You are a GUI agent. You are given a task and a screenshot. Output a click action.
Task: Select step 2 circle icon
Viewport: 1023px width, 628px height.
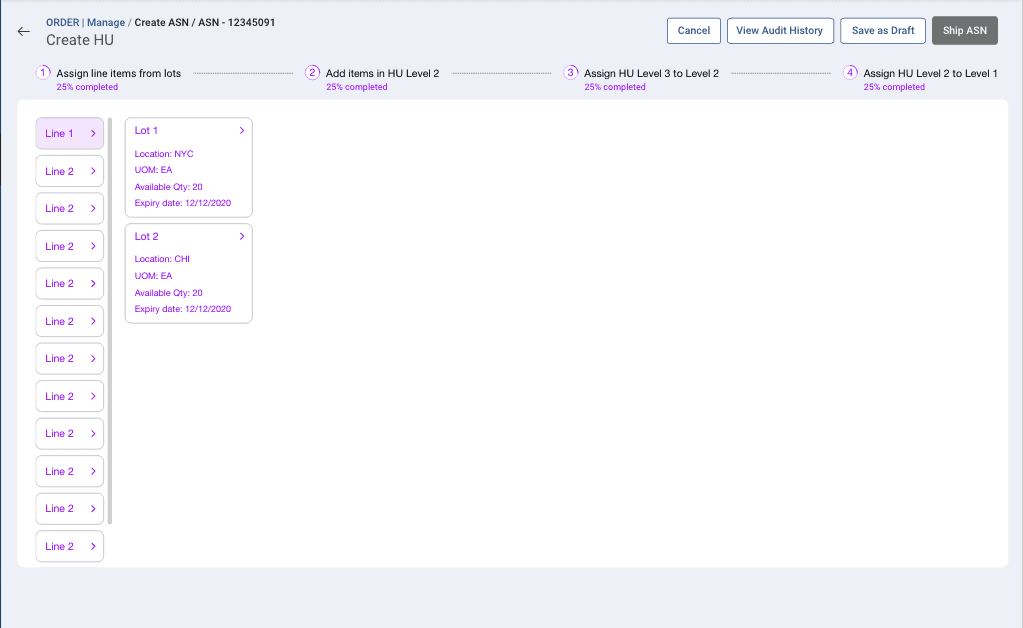pyautogui.click(x=313, y=72)
